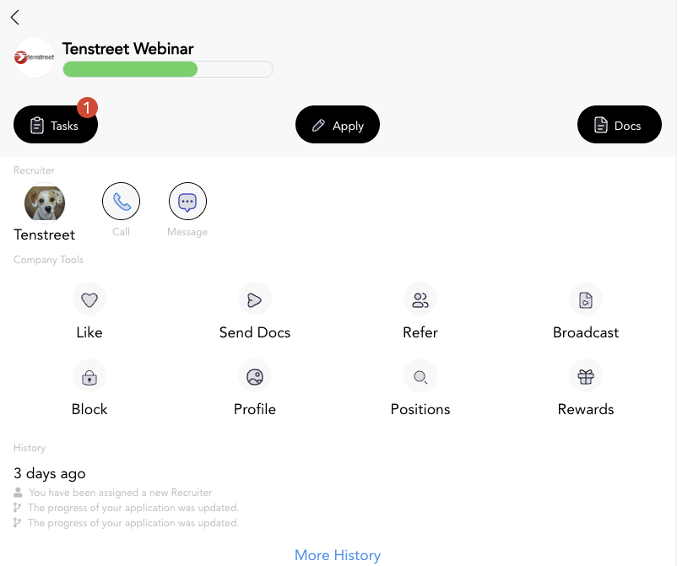Select the Refer people icon
The width and height of the screenshot is (678, 566).
coord(420,299)
